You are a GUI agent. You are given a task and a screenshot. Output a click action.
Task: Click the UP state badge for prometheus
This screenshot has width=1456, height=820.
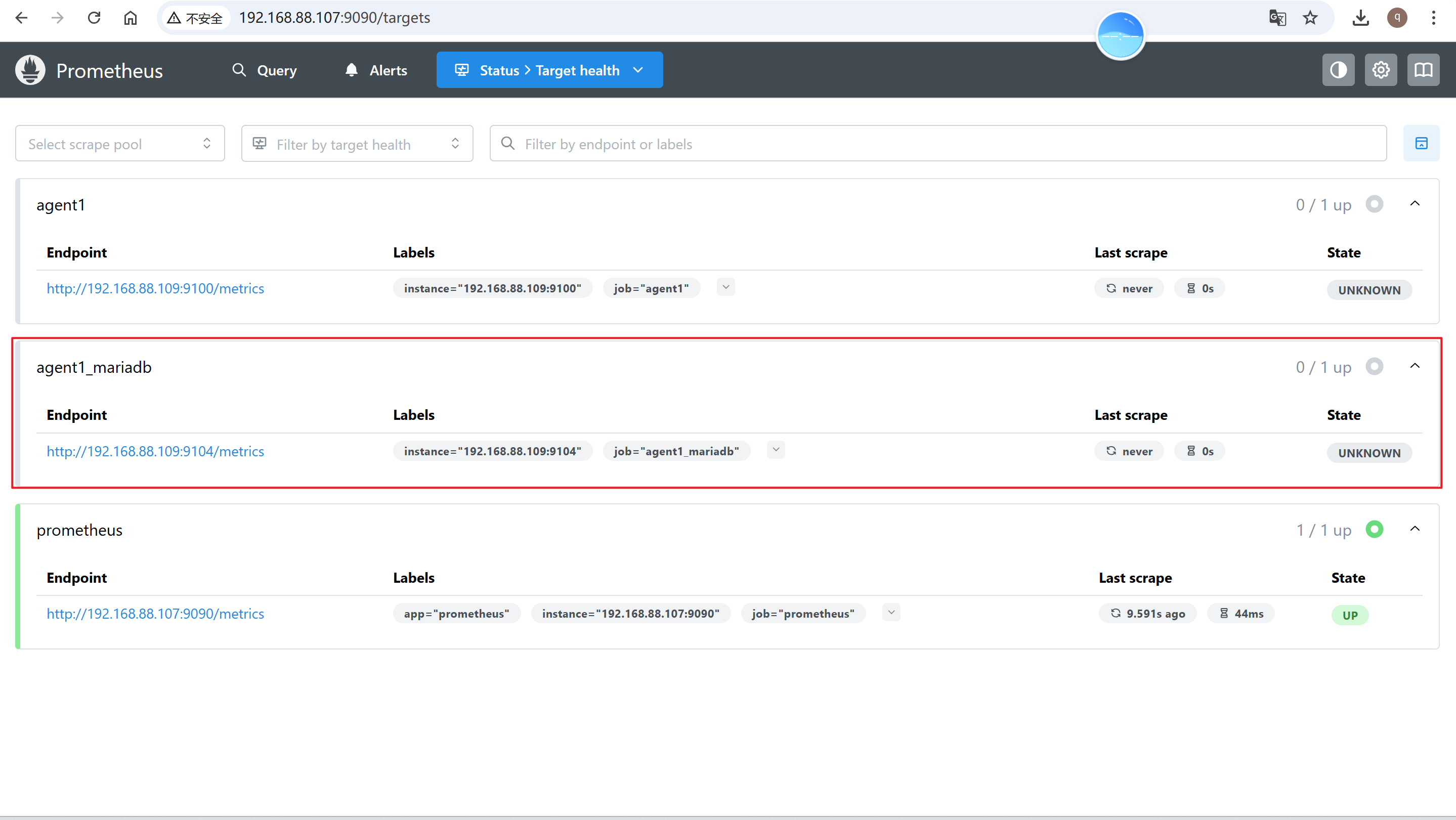point(1350,616)
